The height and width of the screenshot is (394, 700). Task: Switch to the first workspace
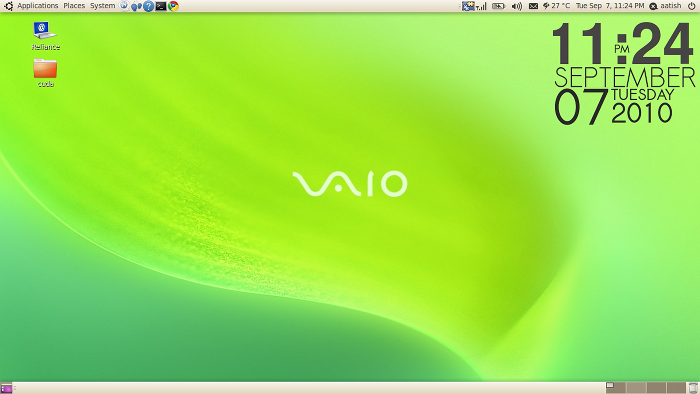click(616, 388)
